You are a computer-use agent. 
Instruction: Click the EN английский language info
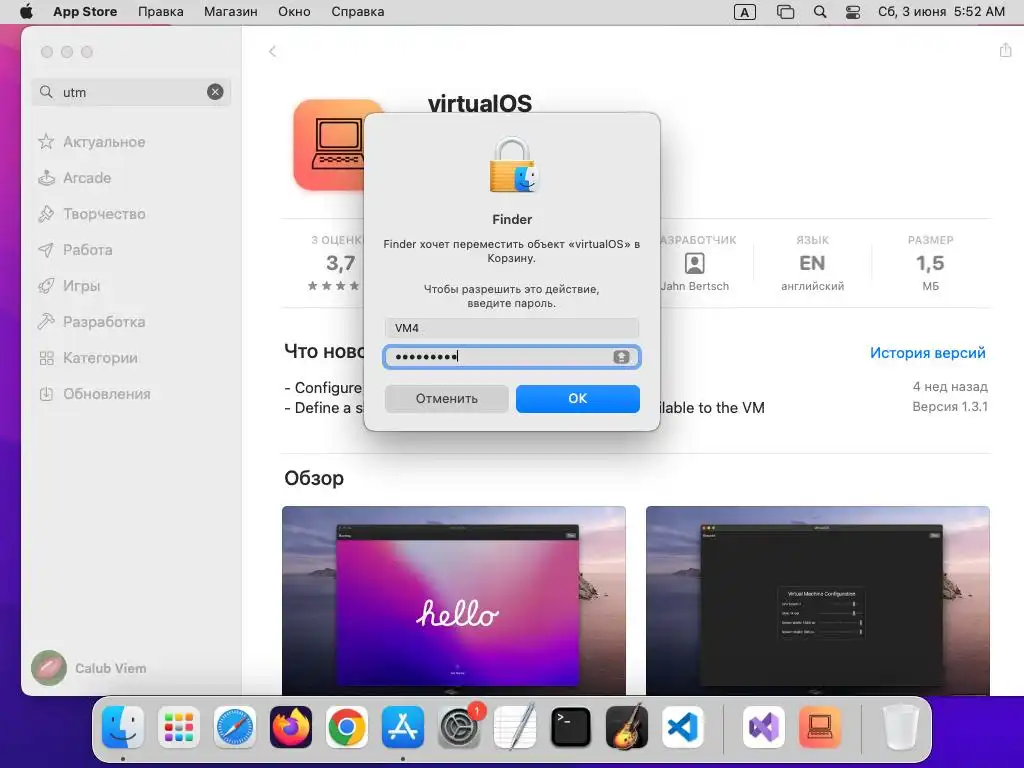[812, 263]
